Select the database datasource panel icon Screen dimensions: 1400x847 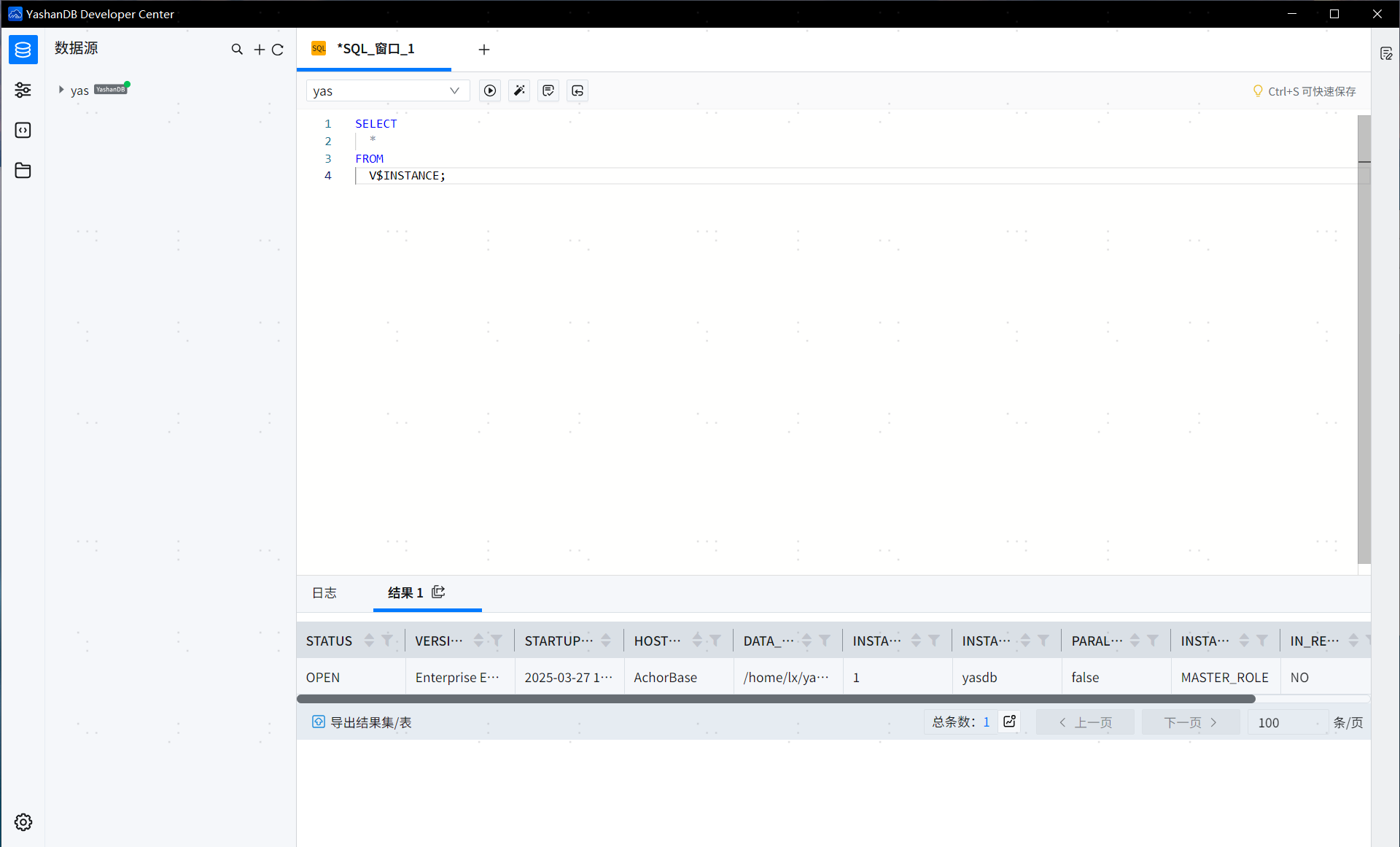click(23, 50)
